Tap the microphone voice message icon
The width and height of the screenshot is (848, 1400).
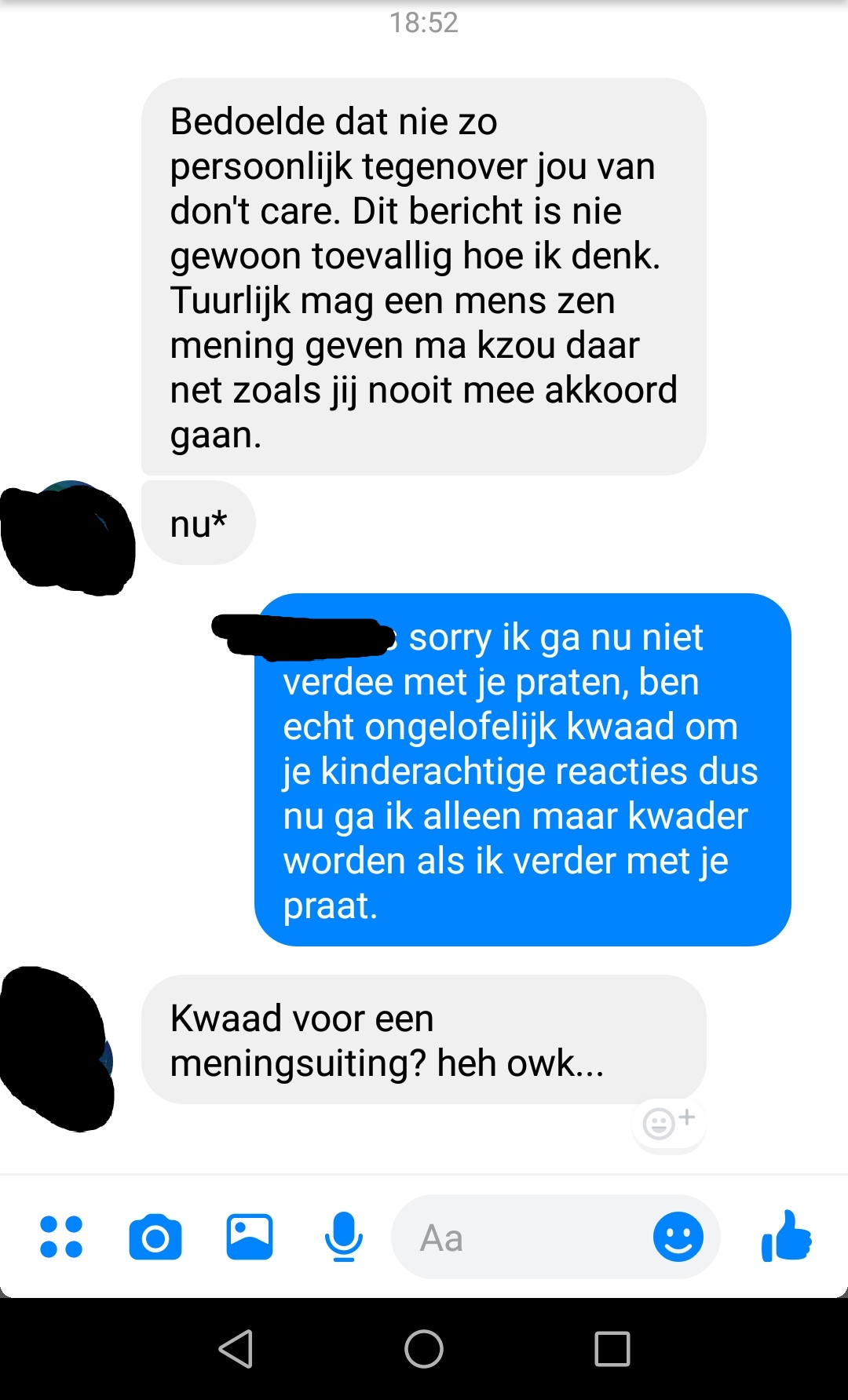pos(344,1237)
